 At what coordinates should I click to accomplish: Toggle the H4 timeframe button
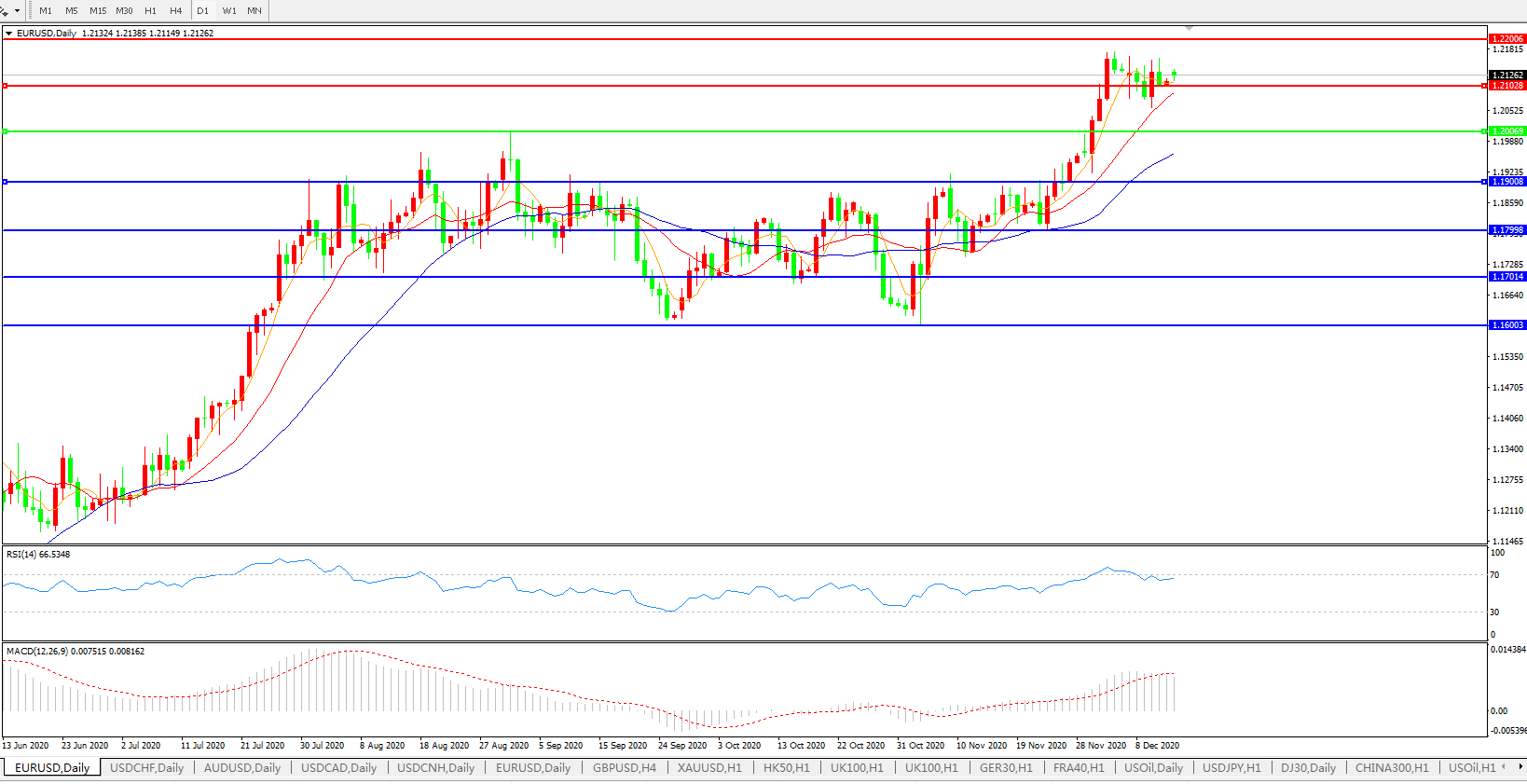point(176,11)
